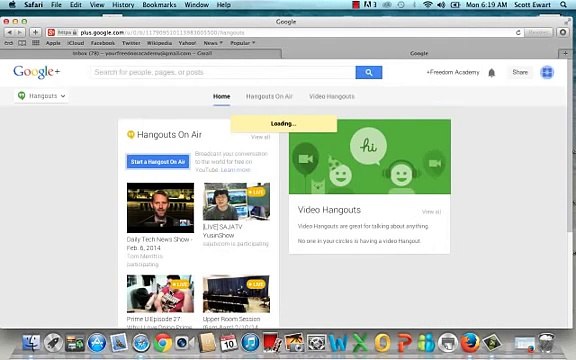Open the Twitter bookmark
576x360 pixels.
pyautogui.click(x=131, y=43)
